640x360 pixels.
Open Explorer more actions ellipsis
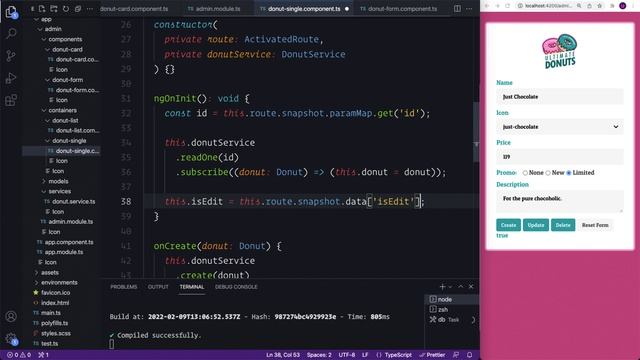[x=89, y=9]
